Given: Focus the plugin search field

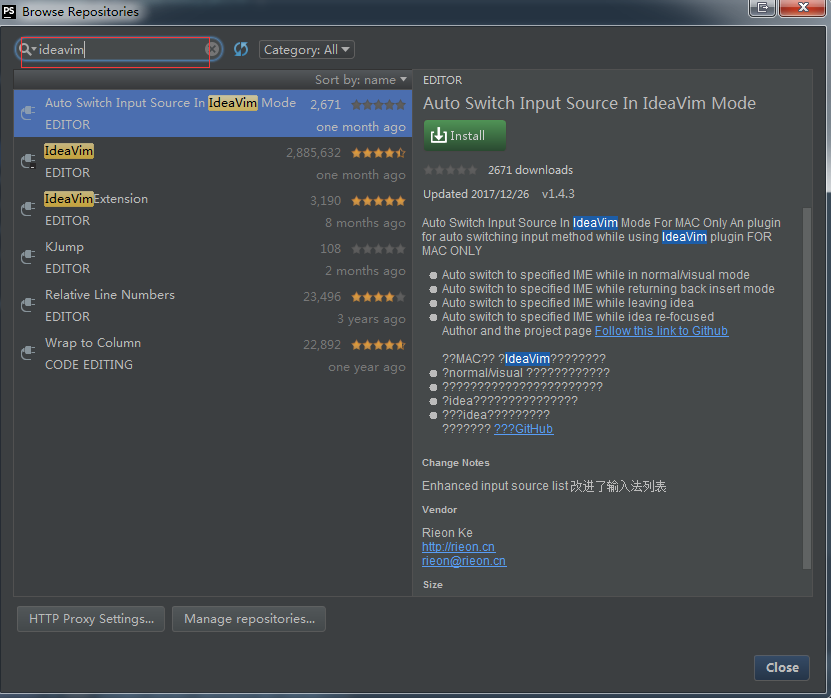Looking at the screenshot, I should pos(121,50).
